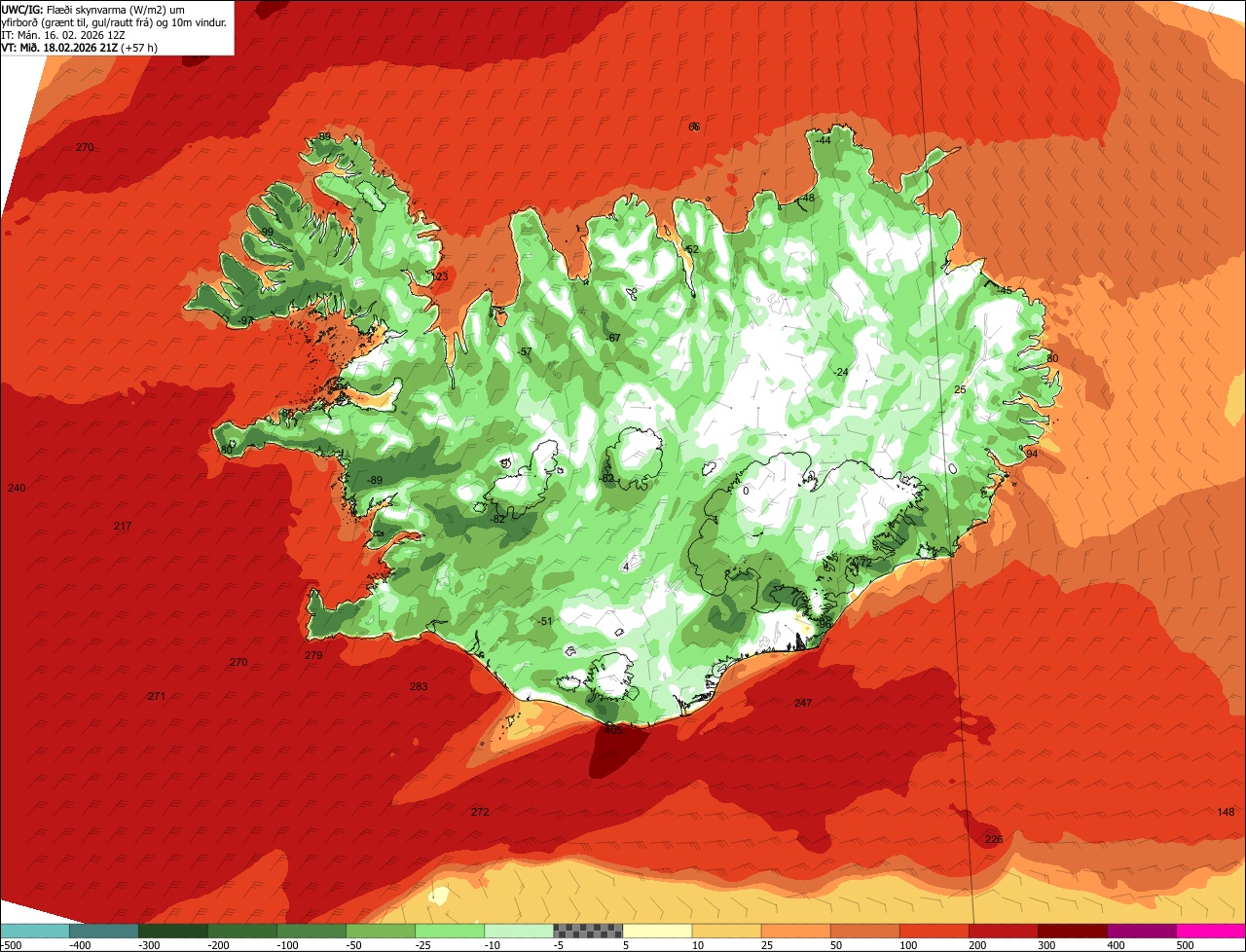
Task: Click the legend label -10
Action: (495, 945)
